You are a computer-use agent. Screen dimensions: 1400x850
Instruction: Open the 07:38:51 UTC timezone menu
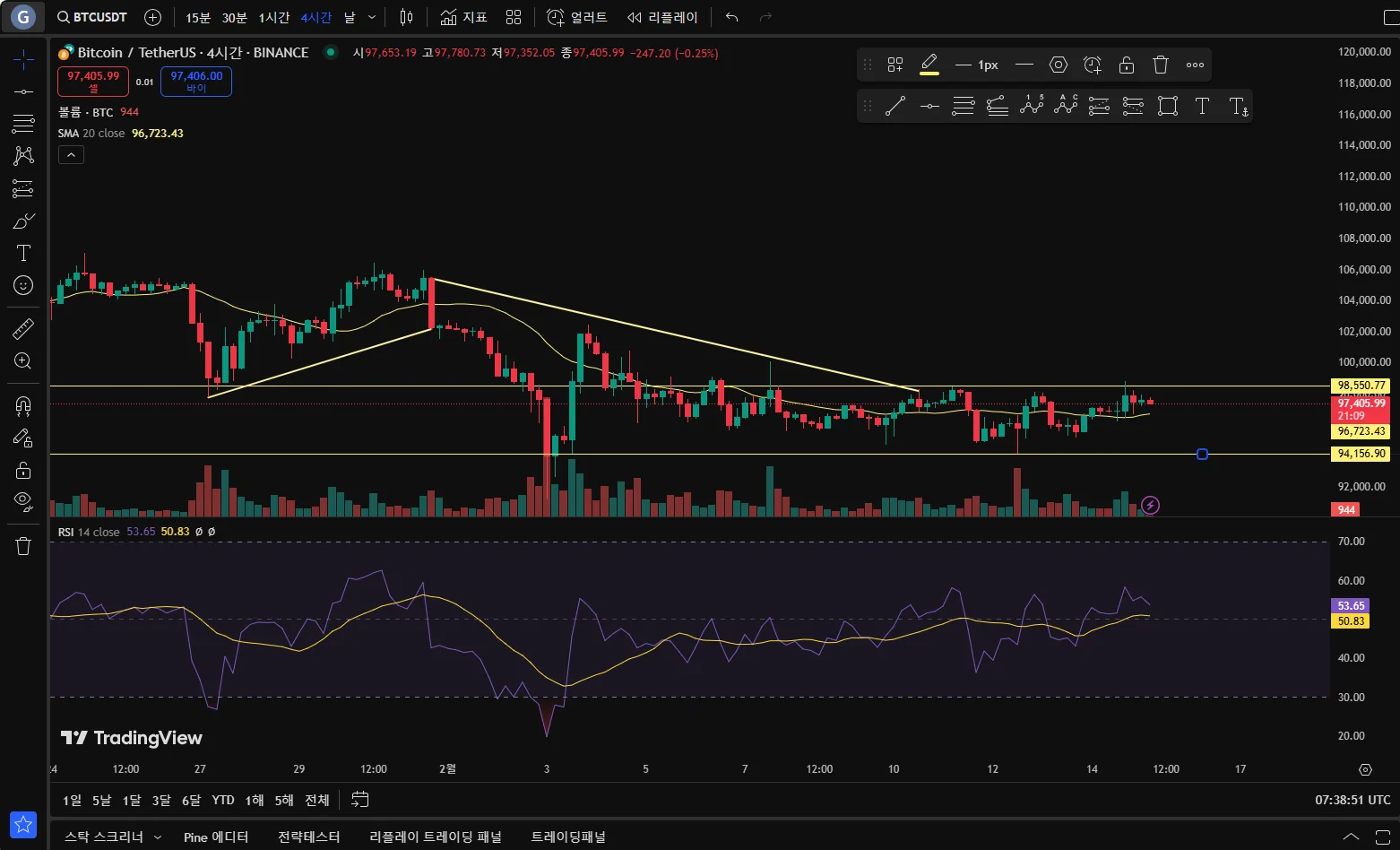point(1352,800)
